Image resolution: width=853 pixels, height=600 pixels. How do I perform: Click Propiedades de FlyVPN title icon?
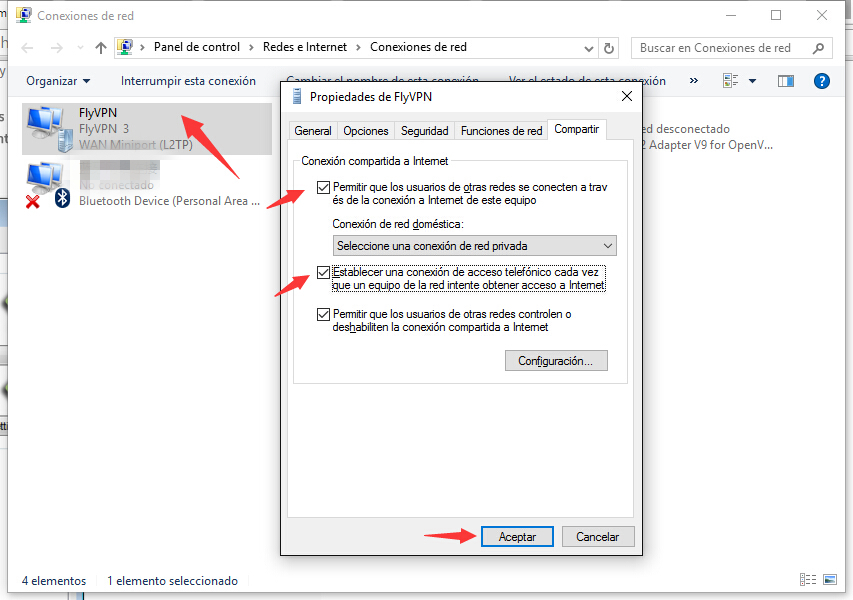coord(297,97)
